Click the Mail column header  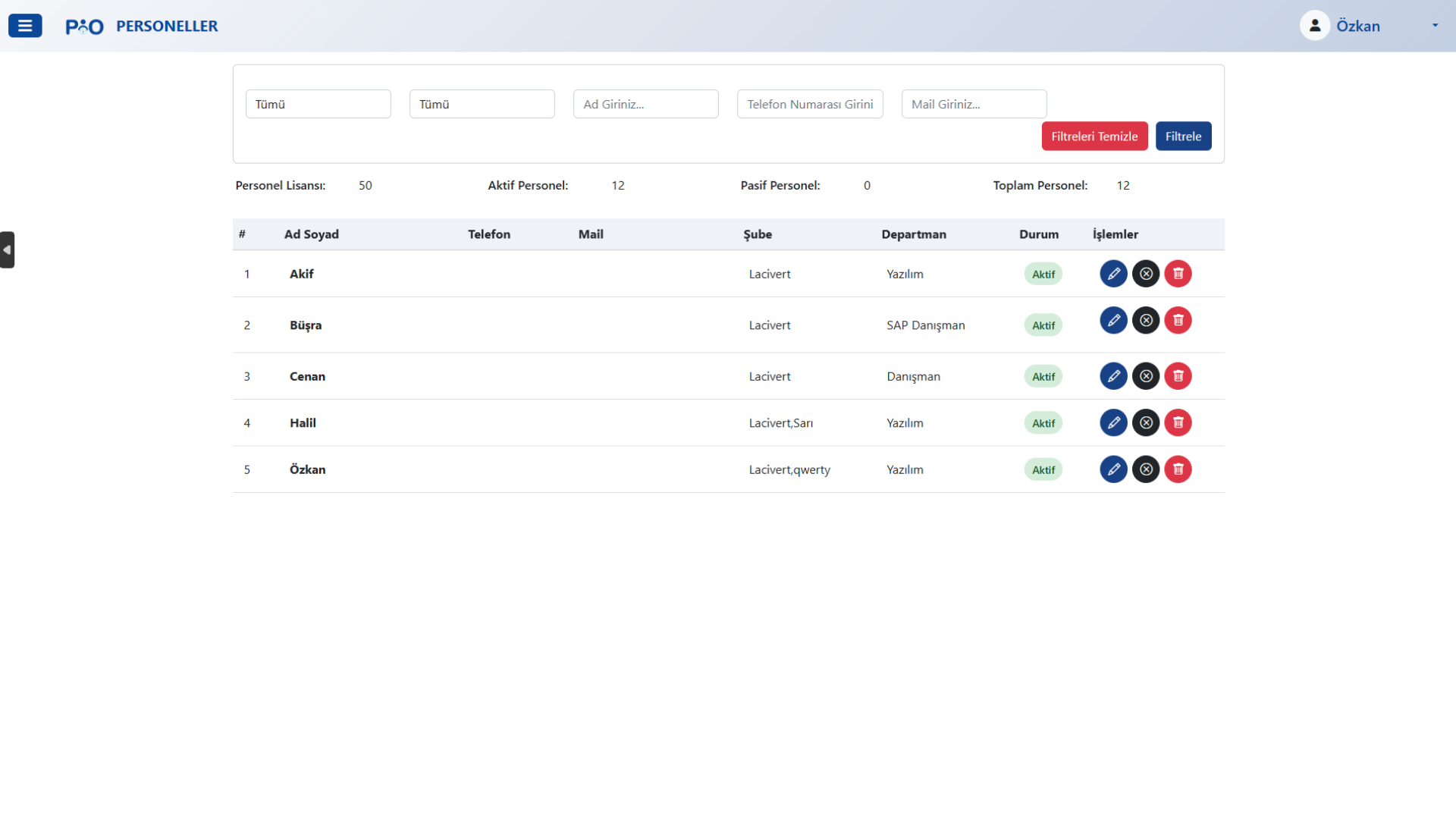(591, 234)
